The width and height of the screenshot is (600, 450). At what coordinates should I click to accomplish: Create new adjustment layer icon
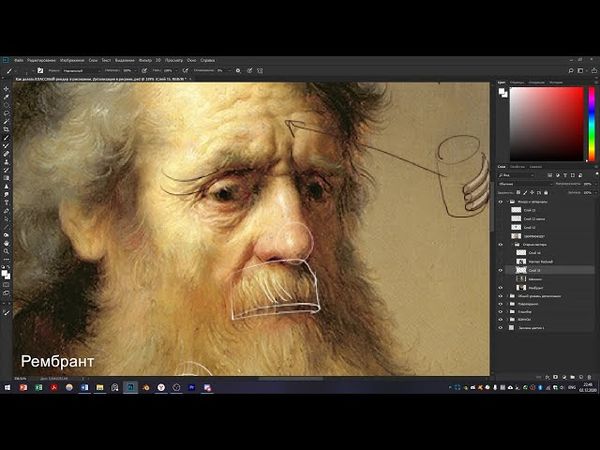tap(564, 377)
